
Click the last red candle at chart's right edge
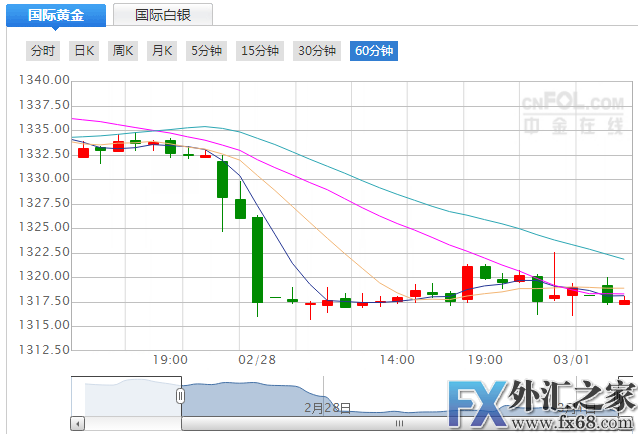pyautogui.click(x=625, y=302)
